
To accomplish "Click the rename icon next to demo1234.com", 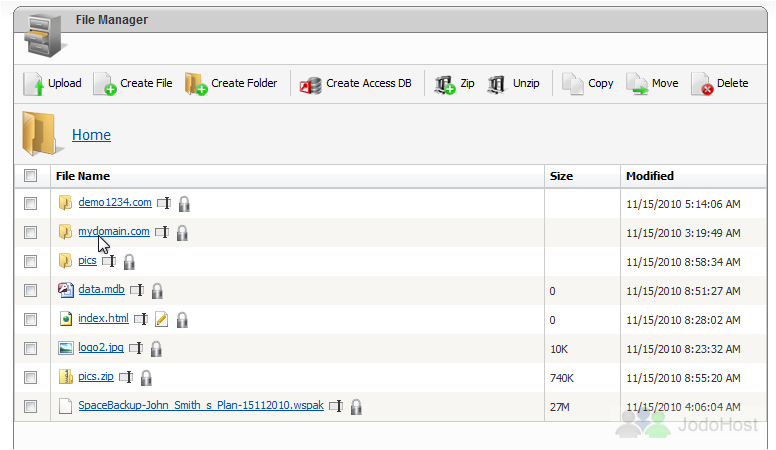I will click(x=163, y=204).
